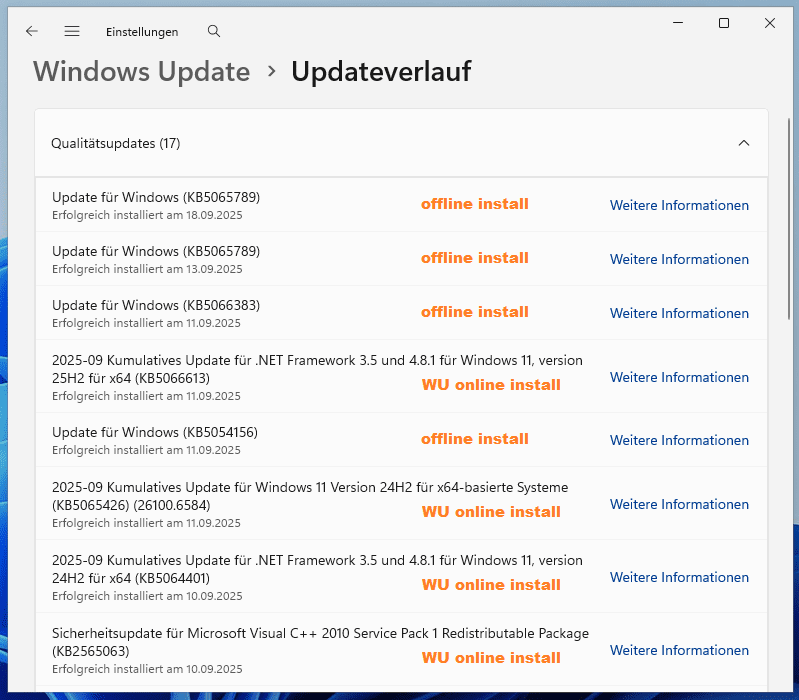This screenshot has height=700, width=799.
Task: Maximize the Einstellungen window
Action: pos(724,23)
